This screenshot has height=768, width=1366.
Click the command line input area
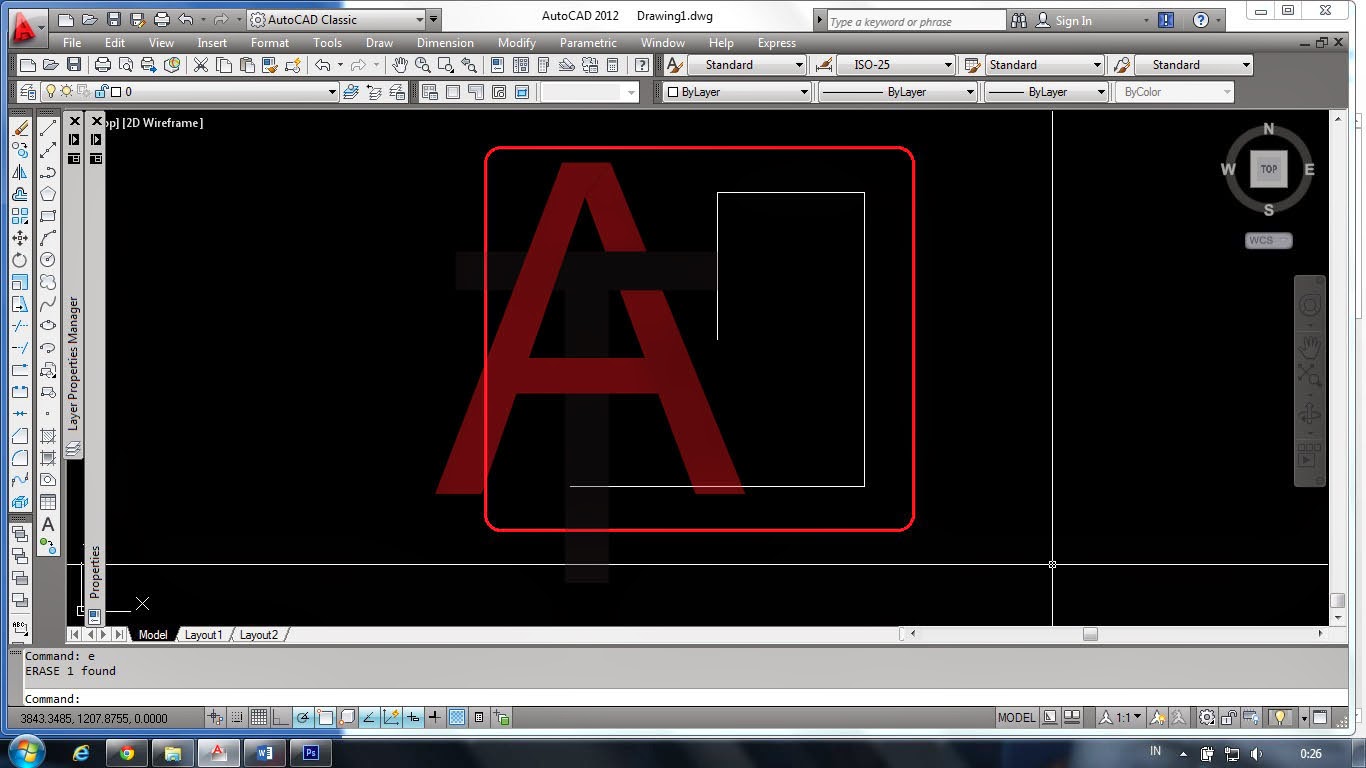[684, 699]
